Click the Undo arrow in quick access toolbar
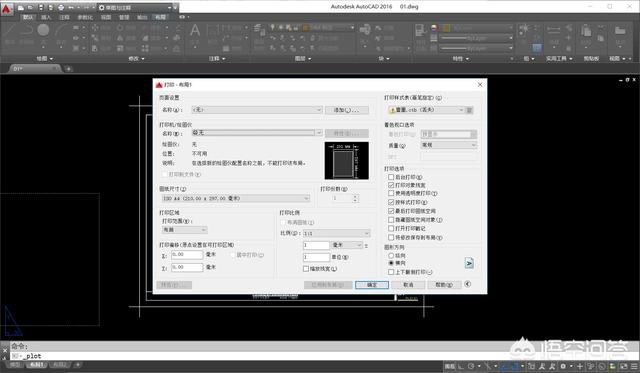The height and width of the screenshot is (373, 640). click(x=71, y=8)
